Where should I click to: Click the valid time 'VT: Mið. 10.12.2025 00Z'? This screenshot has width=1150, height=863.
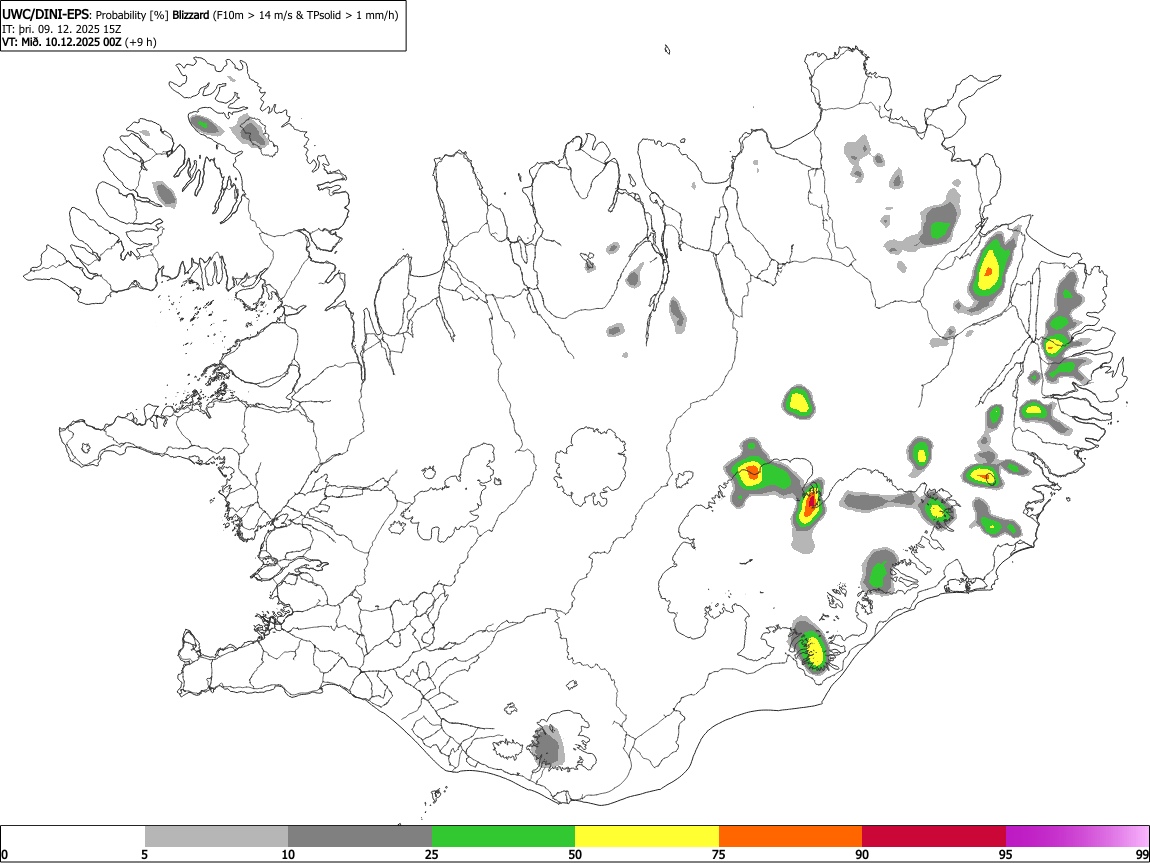coord(62,42)
